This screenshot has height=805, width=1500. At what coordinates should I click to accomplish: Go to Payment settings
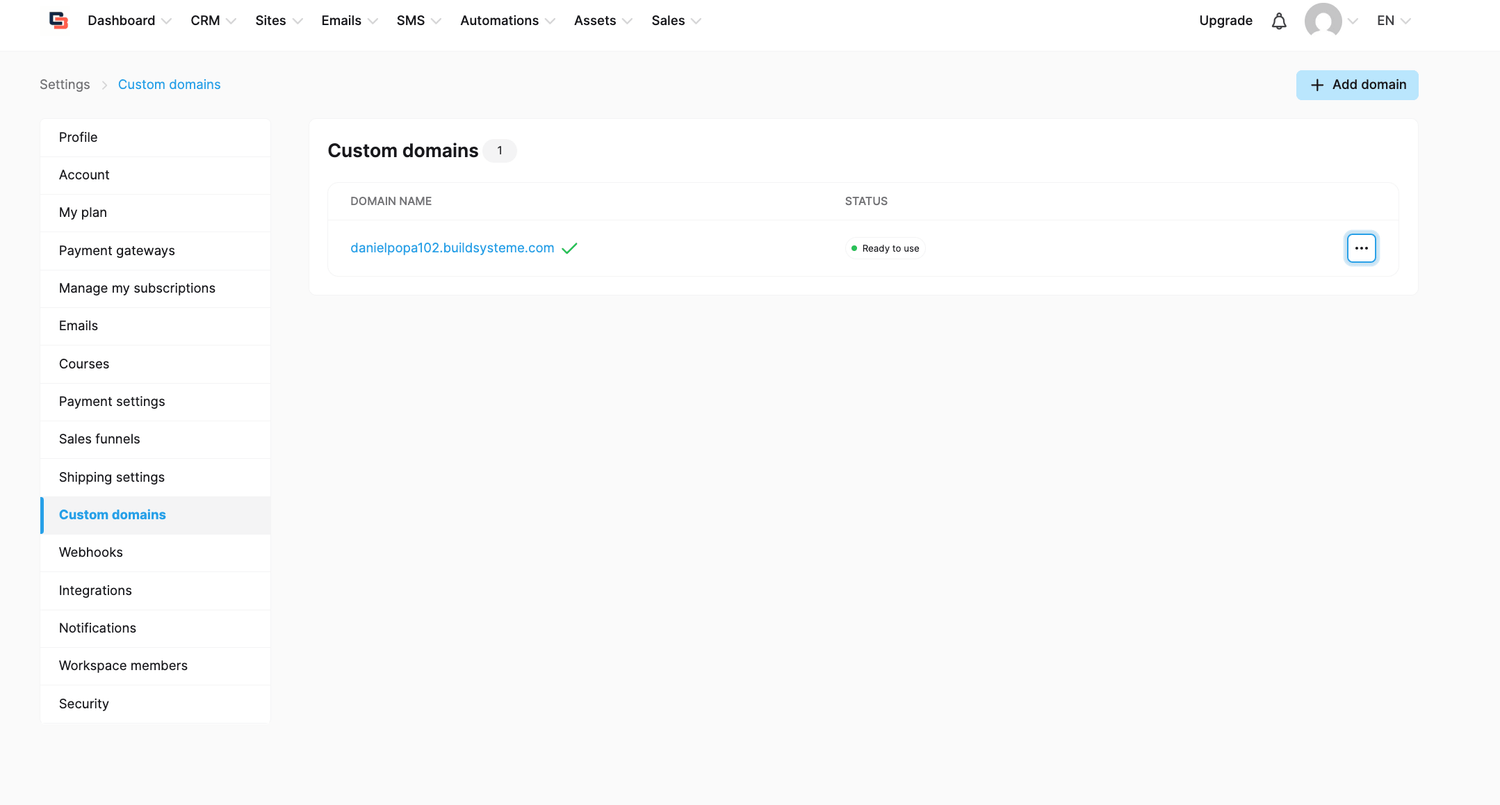pos(155,402)
